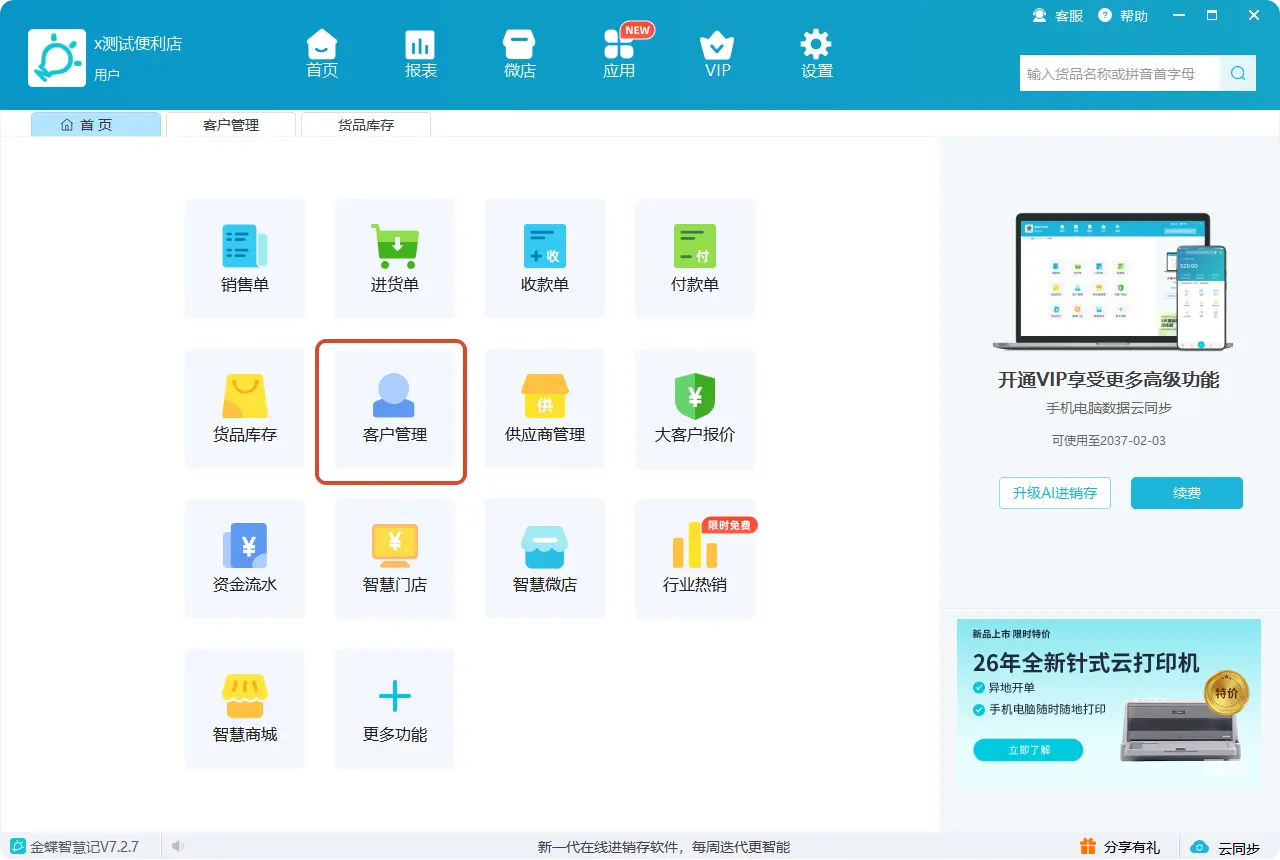Open the 客户管理 customer management tile
Screen dimensions: 1280x860
395,409
